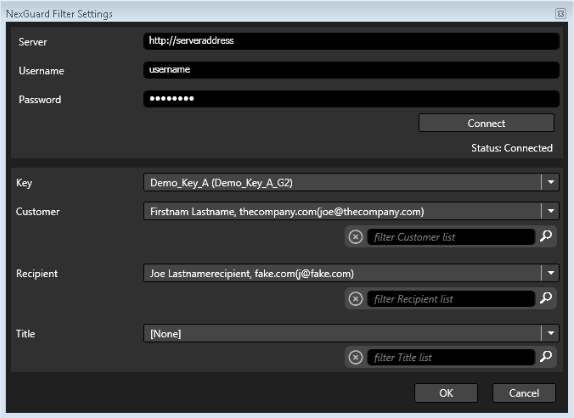Click the Status: Connected text

click(x=512, y=148)
